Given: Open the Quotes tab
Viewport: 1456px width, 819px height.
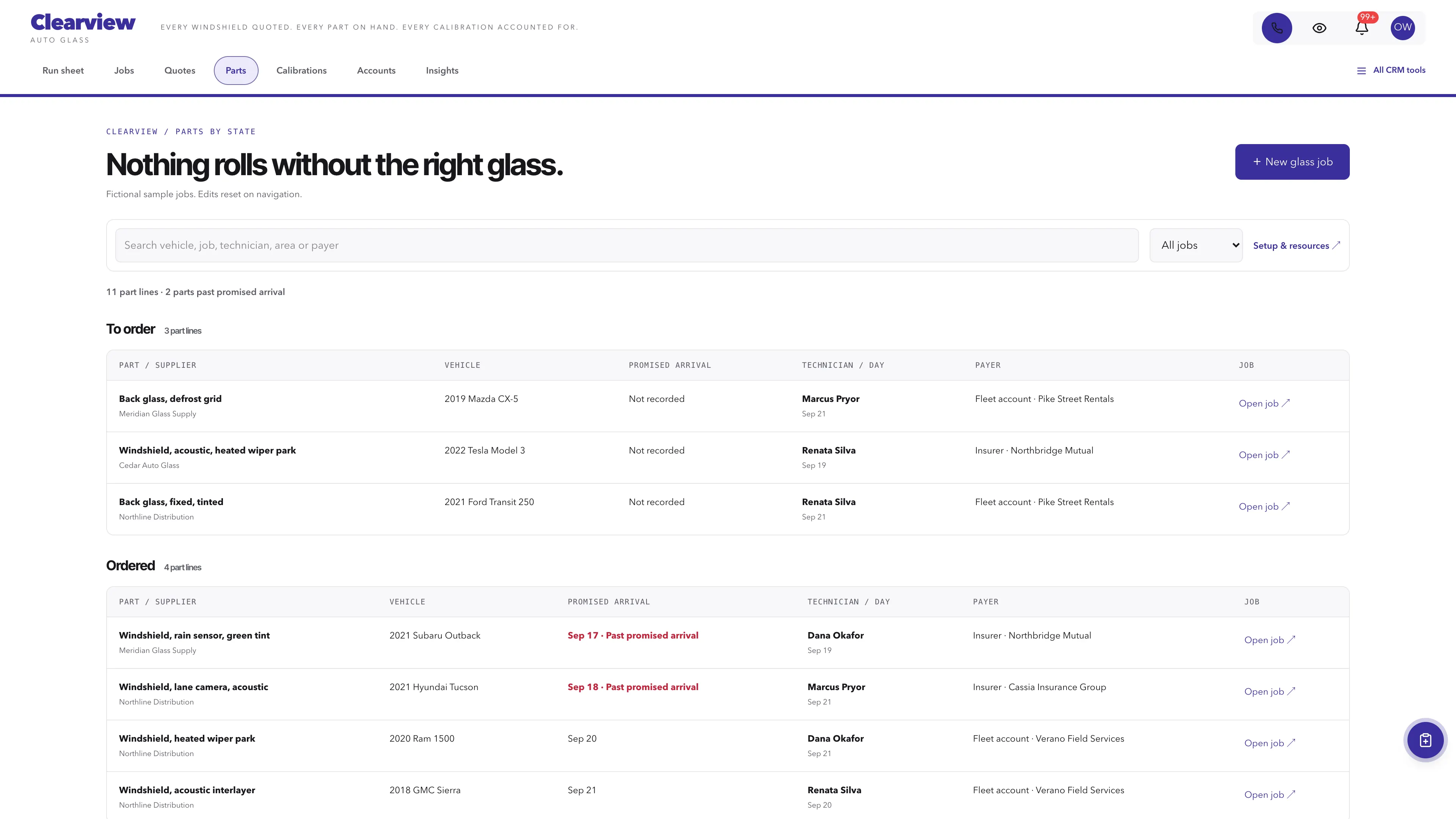Looking at the screenshot, I should click(180, 71).
